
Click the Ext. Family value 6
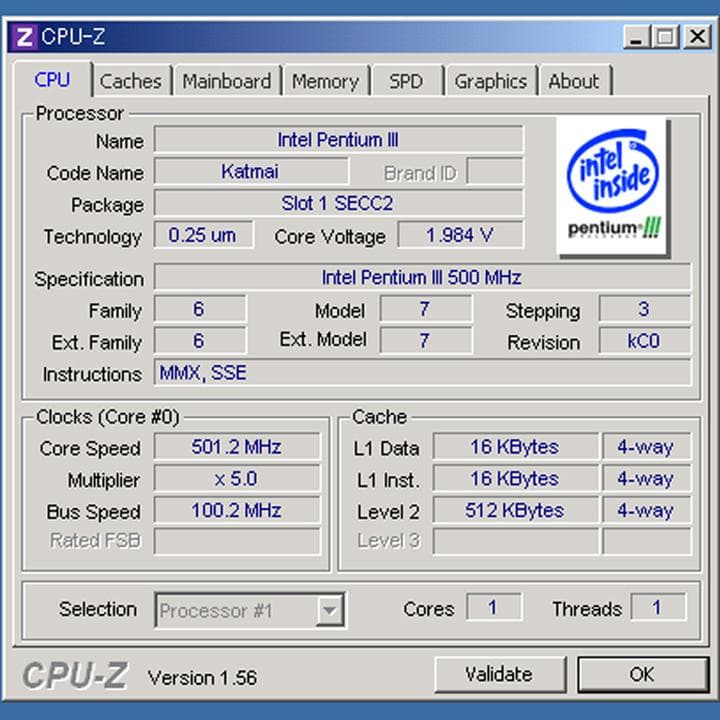point(200,341)
